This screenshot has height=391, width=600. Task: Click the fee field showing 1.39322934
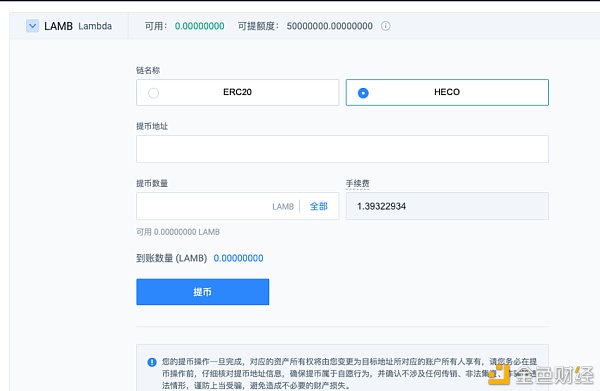click(x=447, y=206)
